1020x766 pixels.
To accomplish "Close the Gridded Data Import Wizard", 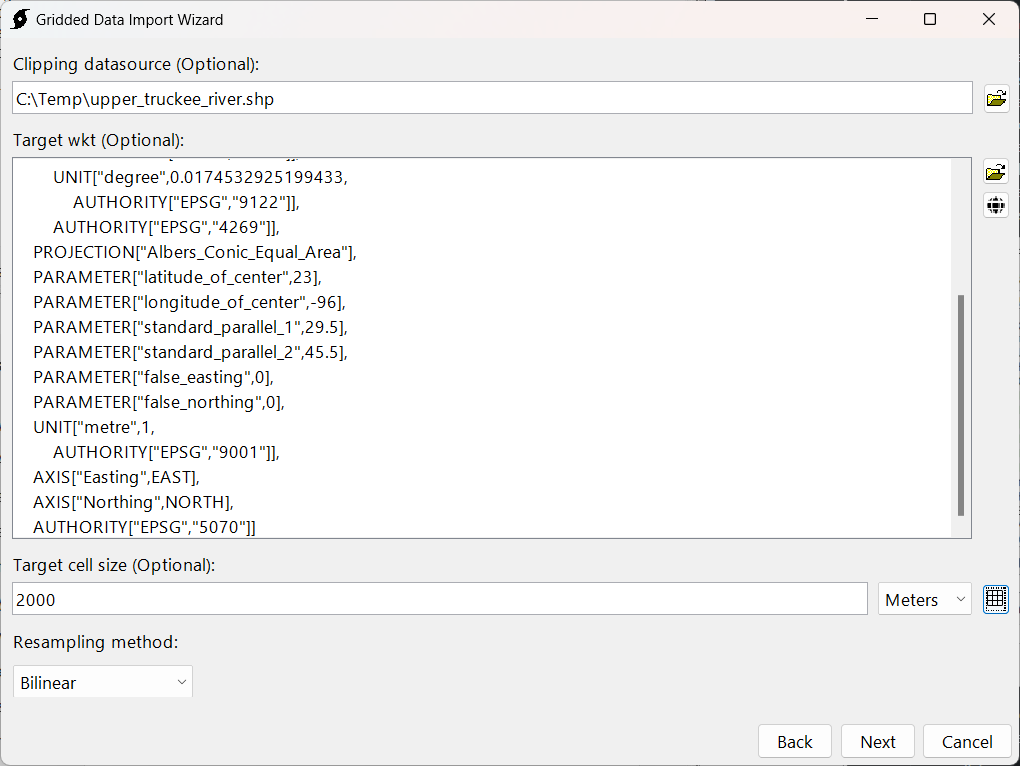I will coord(989,19).
